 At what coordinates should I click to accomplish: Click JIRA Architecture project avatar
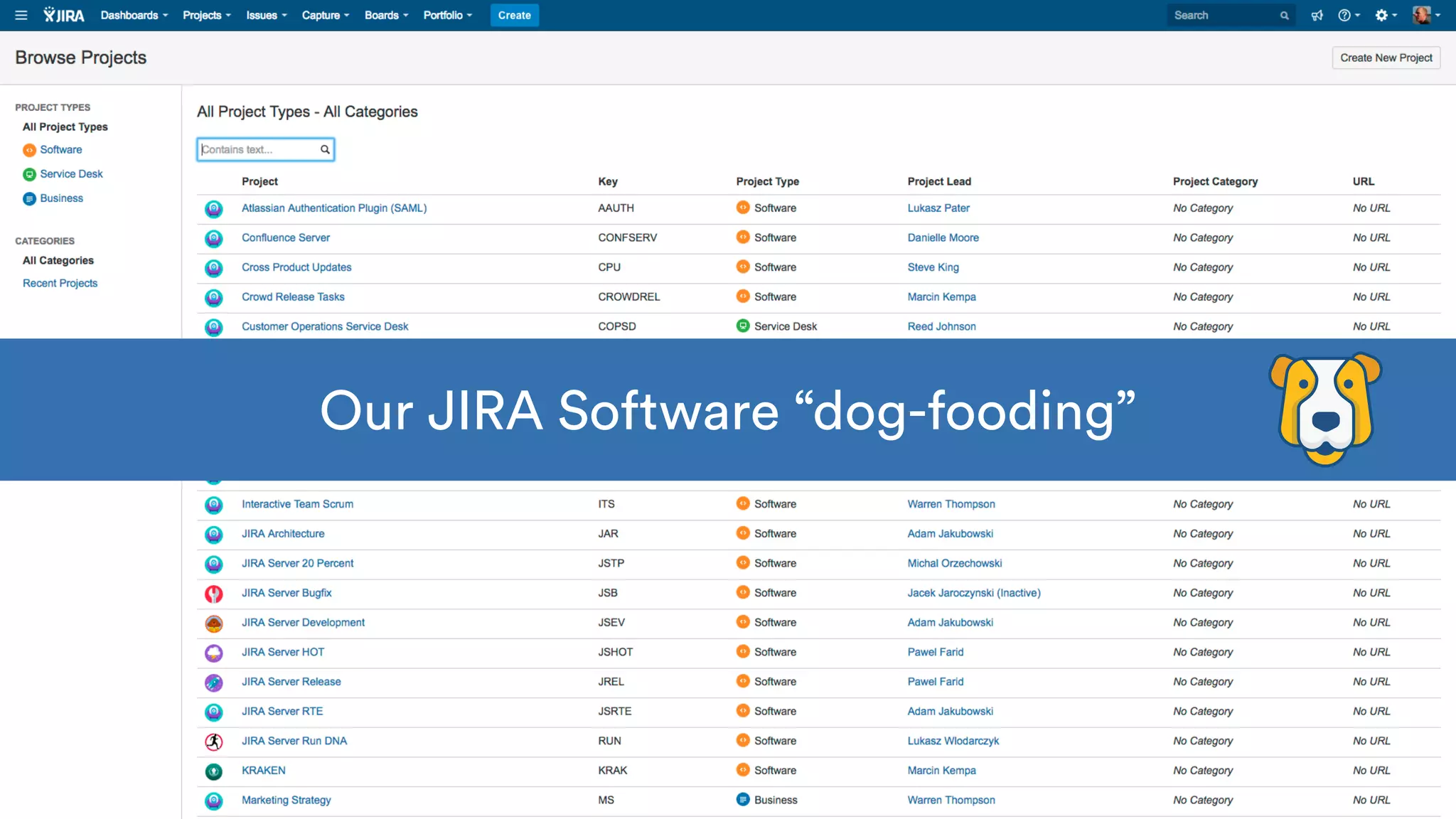(x=213, y=535)
